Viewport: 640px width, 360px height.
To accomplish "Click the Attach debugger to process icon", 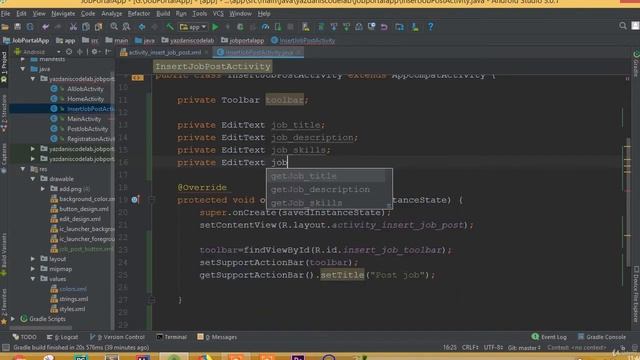I will (x=278, y=27).
